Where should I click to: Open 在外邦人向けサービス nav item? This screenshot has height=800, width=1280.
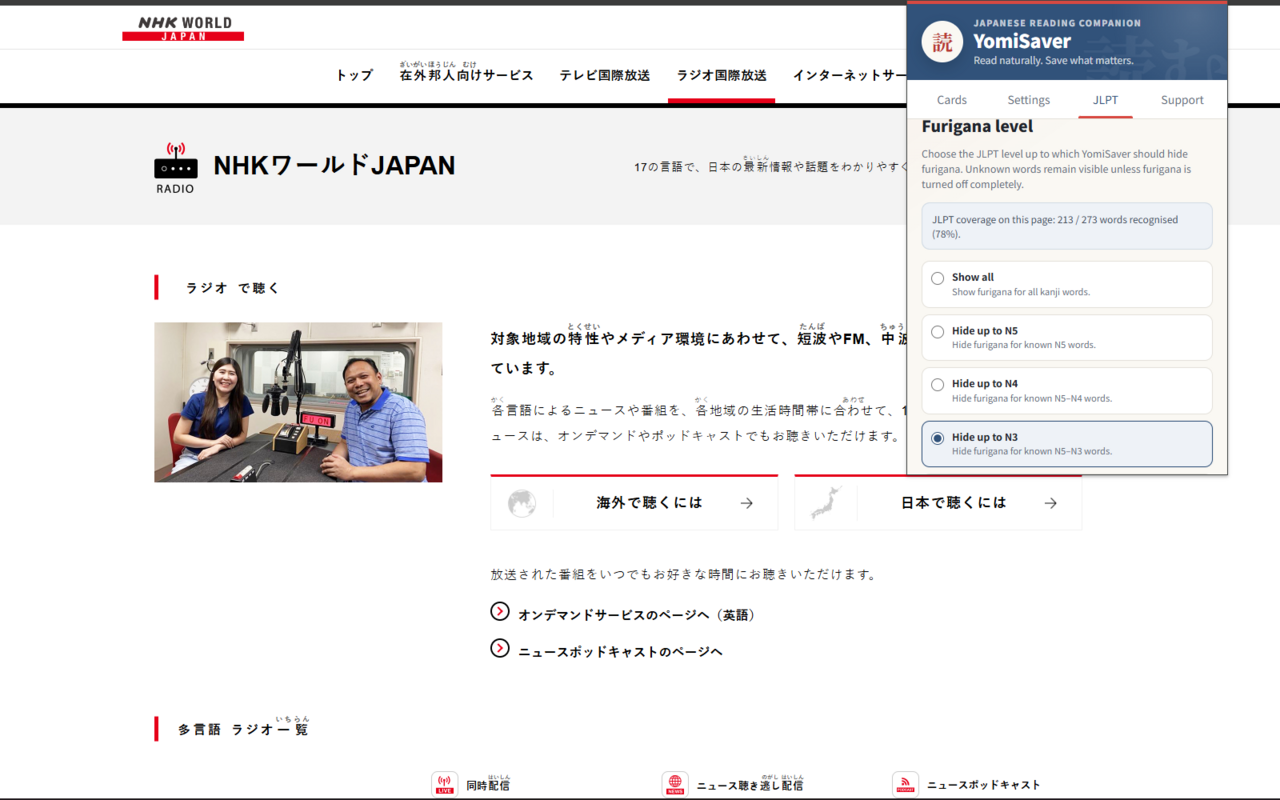[466, 75]
